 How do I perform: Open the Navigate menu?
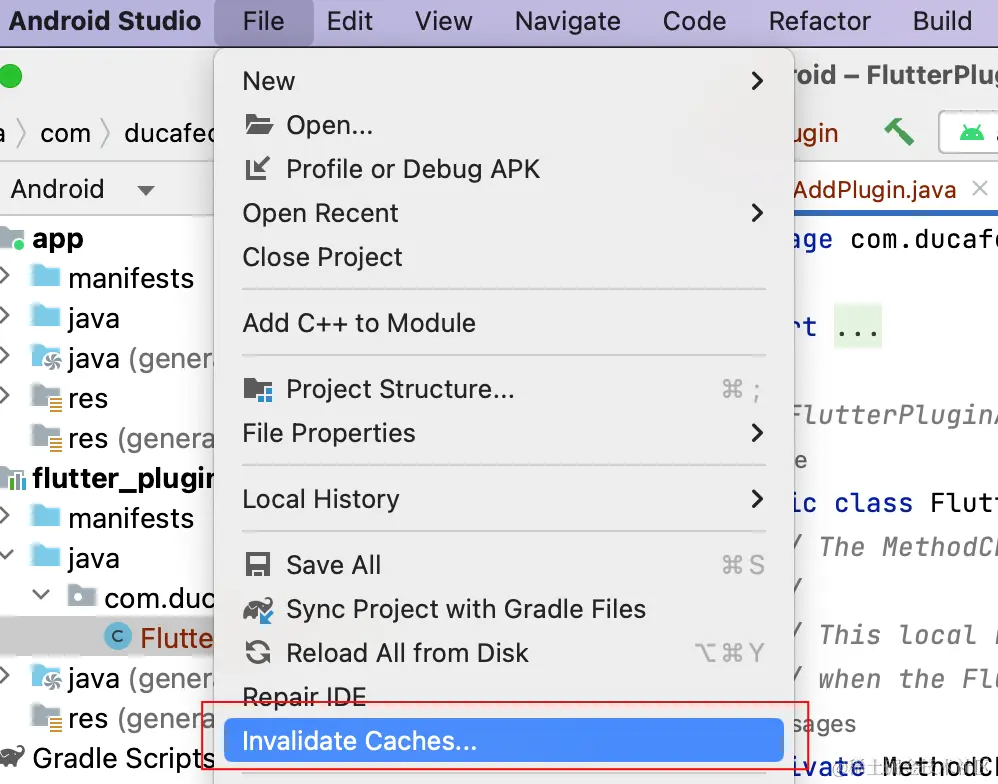click(567, 22)
